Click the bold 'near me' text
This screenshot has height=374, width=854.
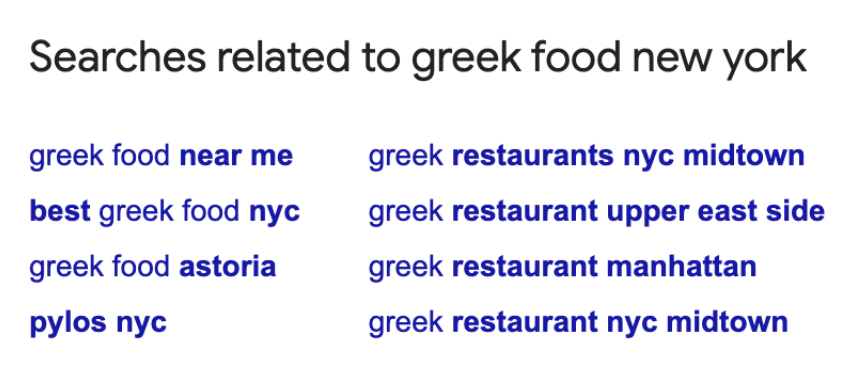point(236,156)
